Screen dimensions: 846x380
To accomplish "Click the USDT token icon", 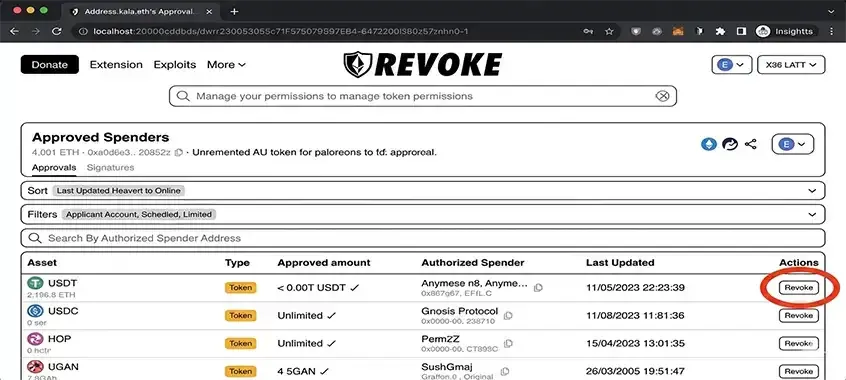I will pyautogui.click(x=35, y=283).
